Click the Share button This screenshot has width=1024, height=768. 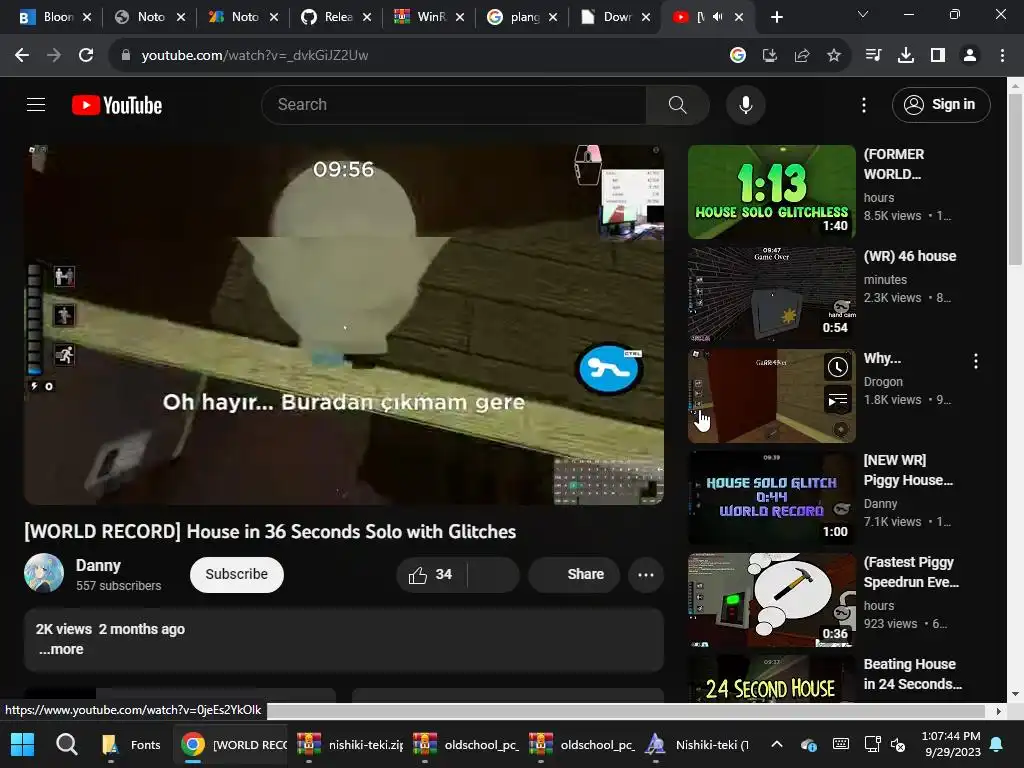coord(574,575)
